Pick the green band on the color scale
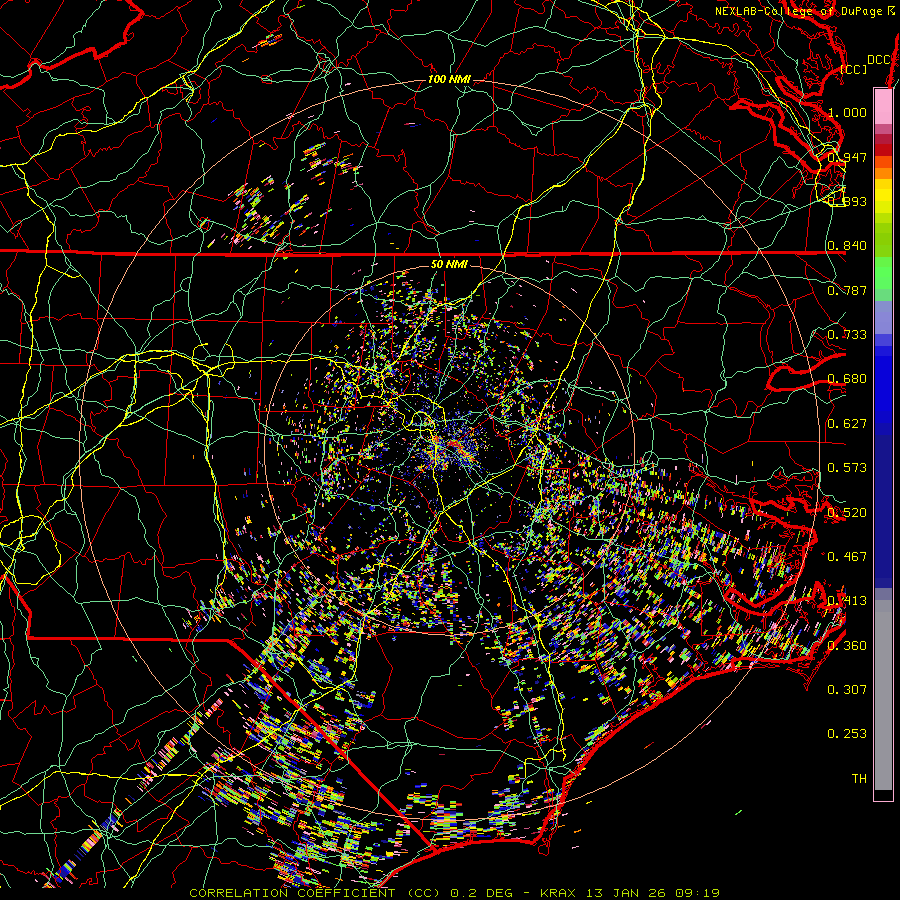 tap(883, 275)
